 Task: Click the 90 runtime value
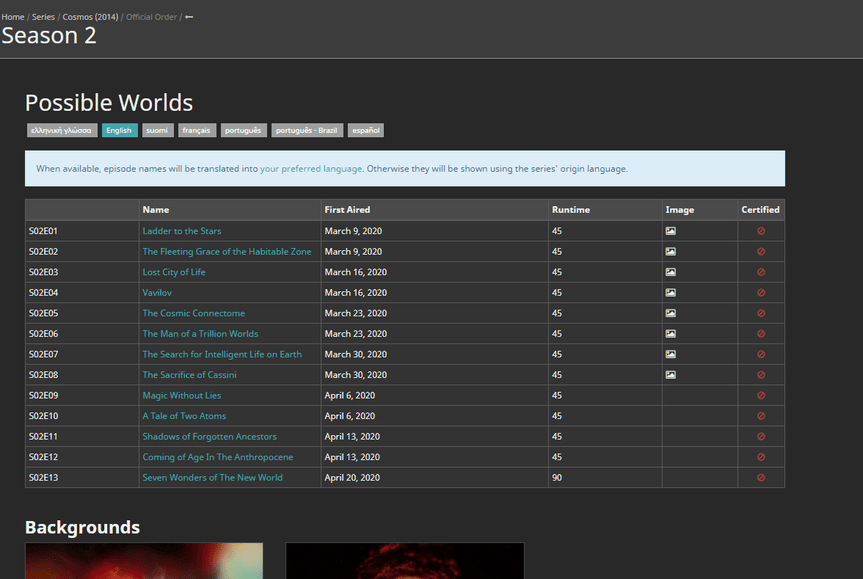point(557,478)
